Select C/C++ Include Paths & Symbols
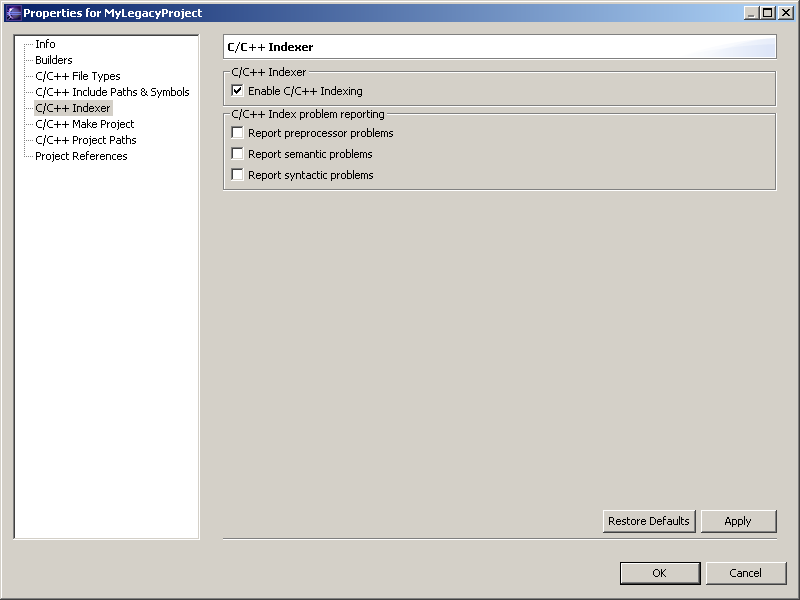Screen dimensions: 800x600 coord(111,92)
